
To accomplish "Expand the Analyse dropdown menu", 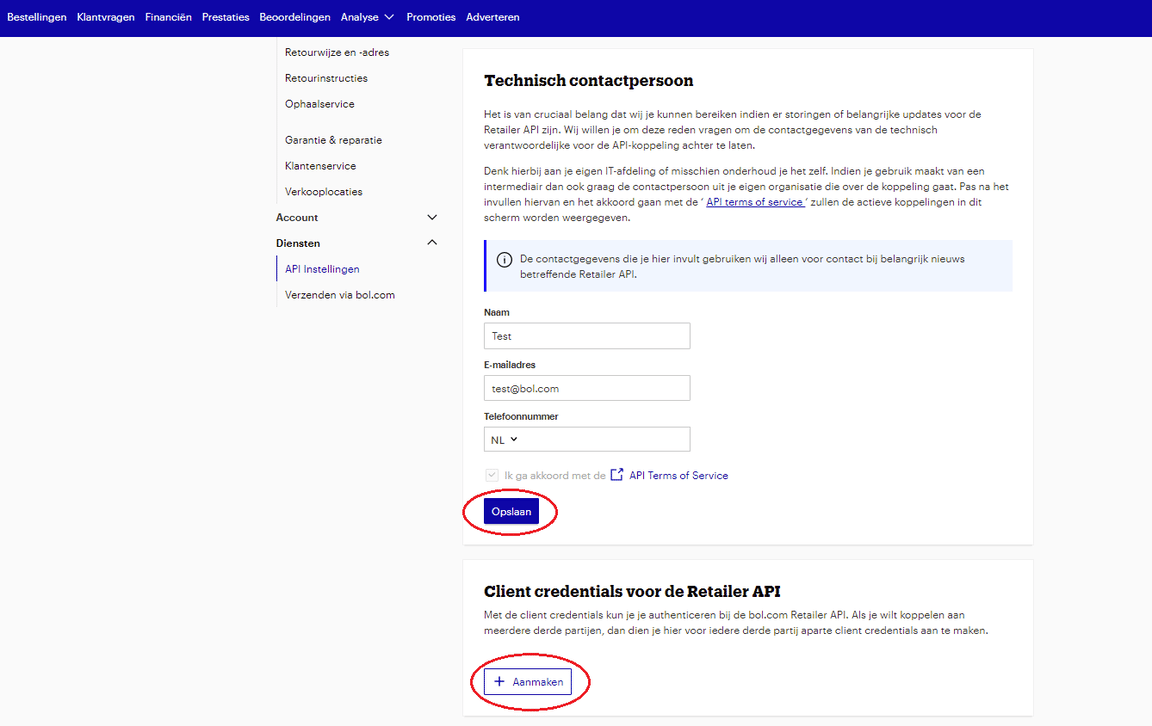I will point(367,17).
